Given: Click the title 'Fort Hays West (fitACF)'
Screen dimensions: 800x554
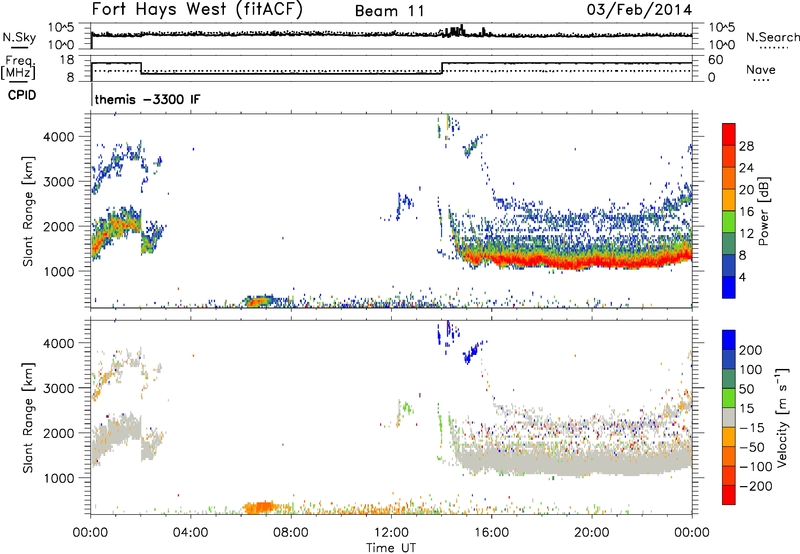Looking at the screenshot, I should coord(196,9).
